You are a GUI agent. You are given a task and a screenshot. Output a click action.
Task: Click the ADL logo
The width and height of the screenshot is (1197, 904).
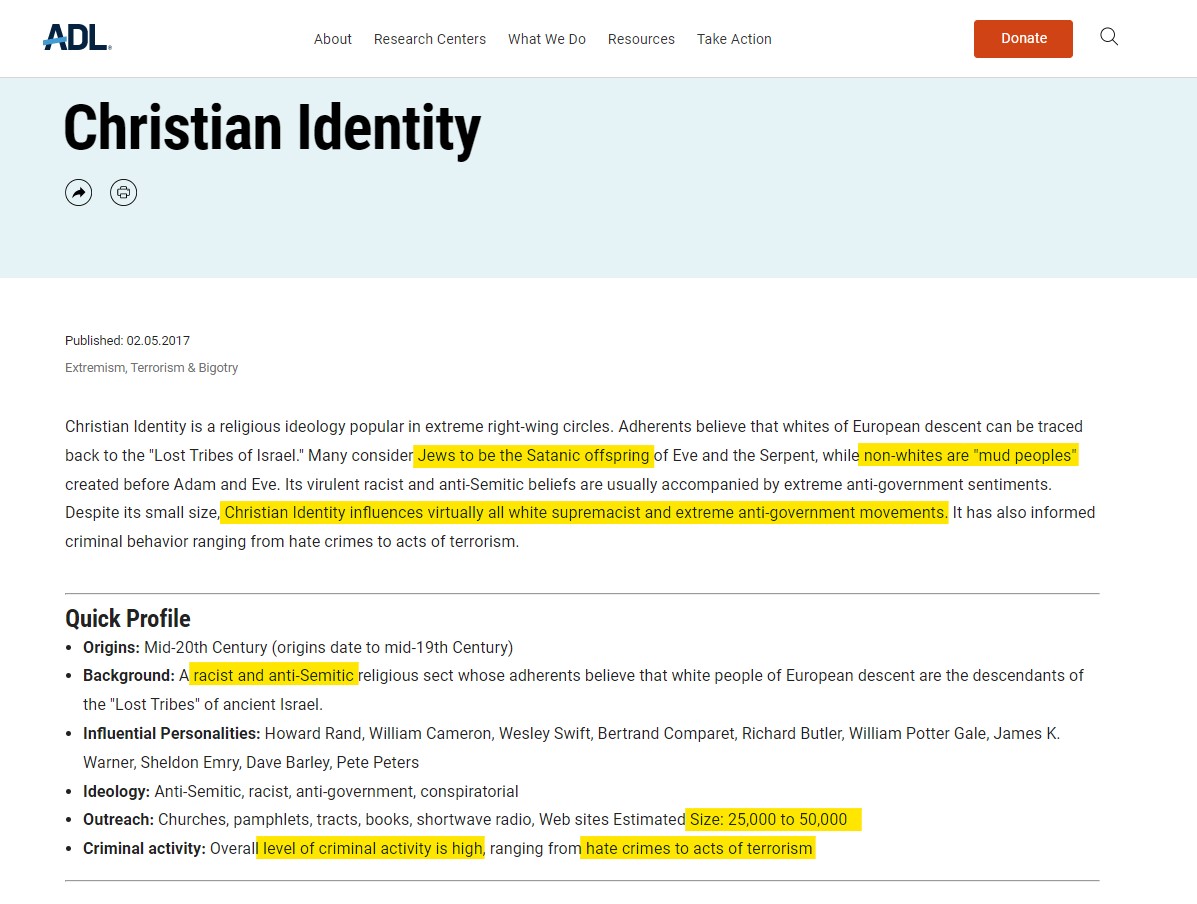(x=77, y=37)
